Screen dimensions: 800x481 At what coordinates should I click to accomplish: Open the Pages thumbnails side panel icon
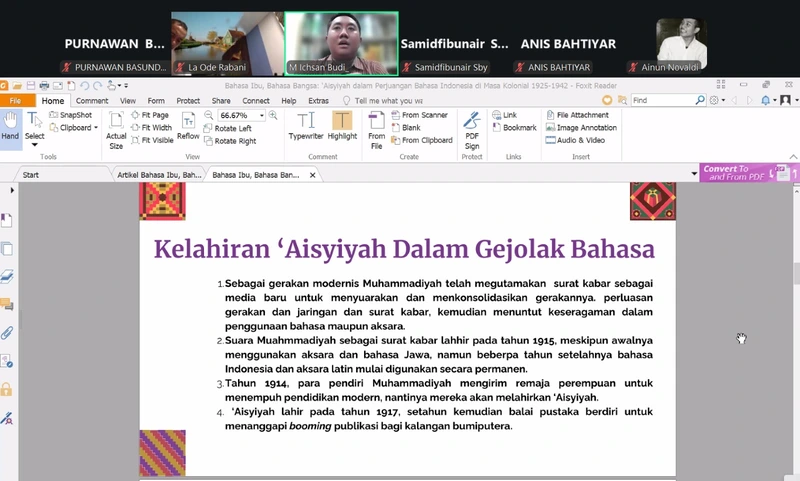click(x=6, y=249)
